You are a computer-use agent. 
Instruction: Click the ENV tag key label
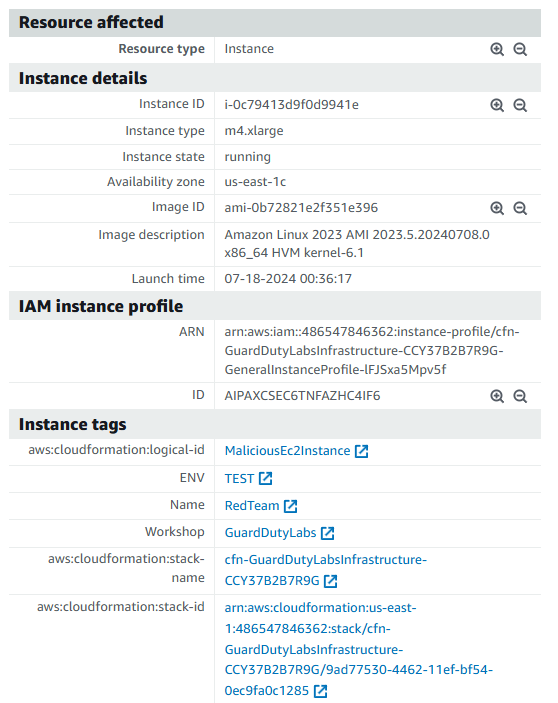192,478
